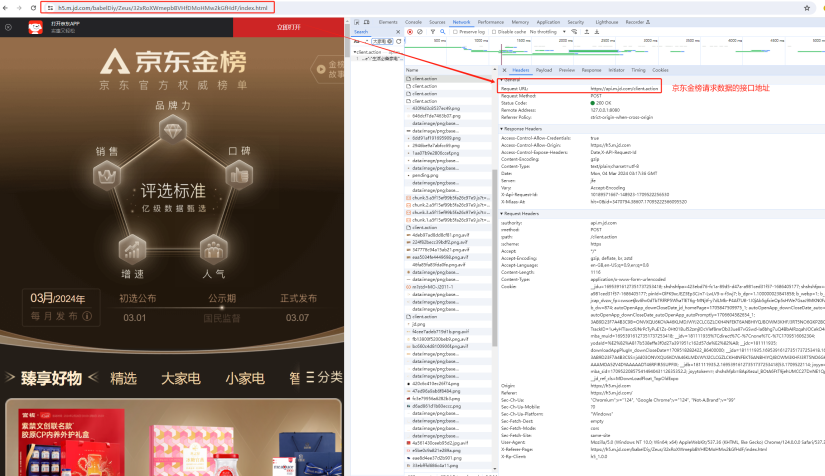Switch to the Console tab
The width and height of the screenshot is (825, 476).
(x=413, y=22)
